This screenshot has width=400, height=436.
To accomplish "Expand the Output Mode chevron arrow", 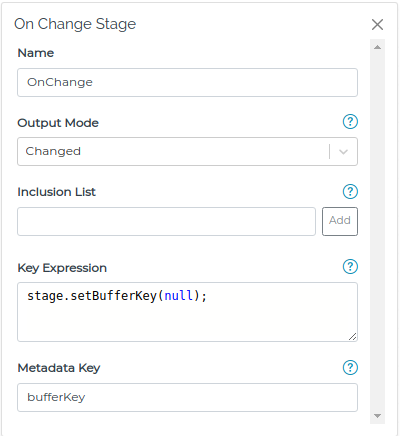I will click(x=343, y=152).
